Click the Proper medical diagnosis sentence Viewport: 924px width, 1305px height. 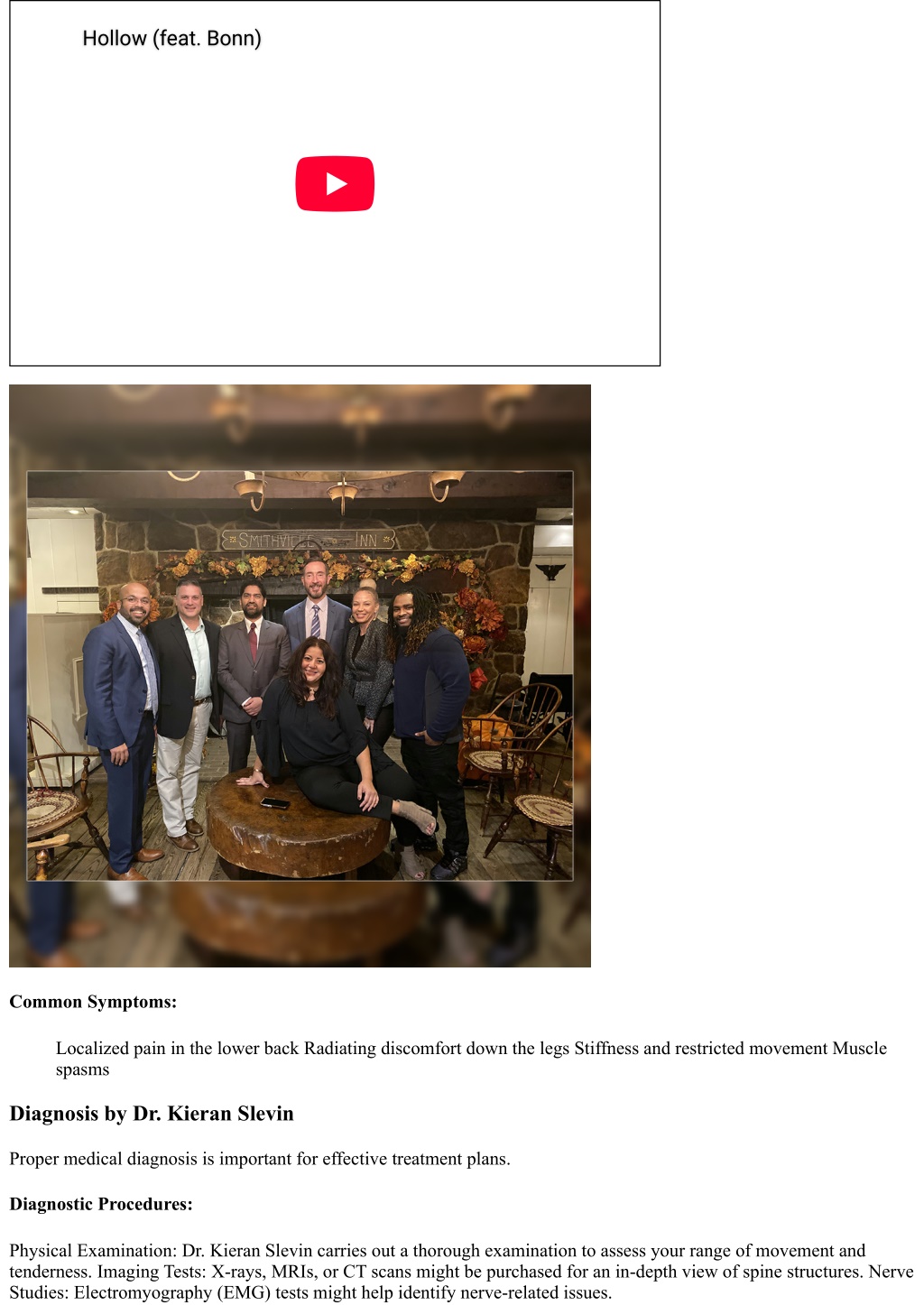(x=260, y=1159)
